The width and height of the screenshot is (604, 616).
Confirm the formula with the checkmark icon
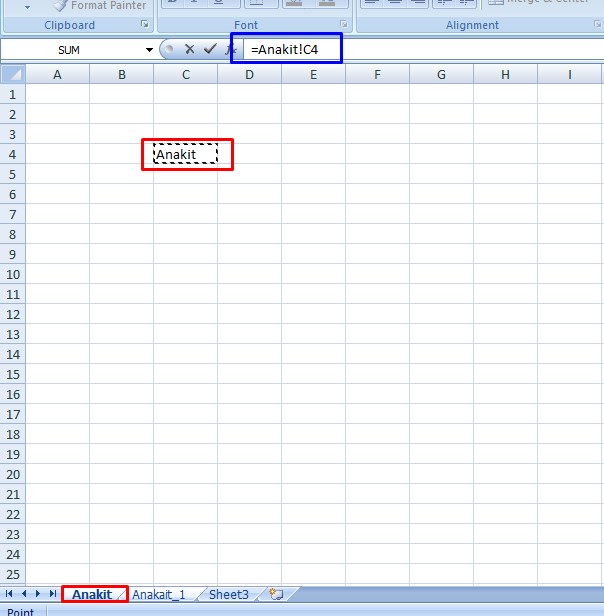coord(210,50)
